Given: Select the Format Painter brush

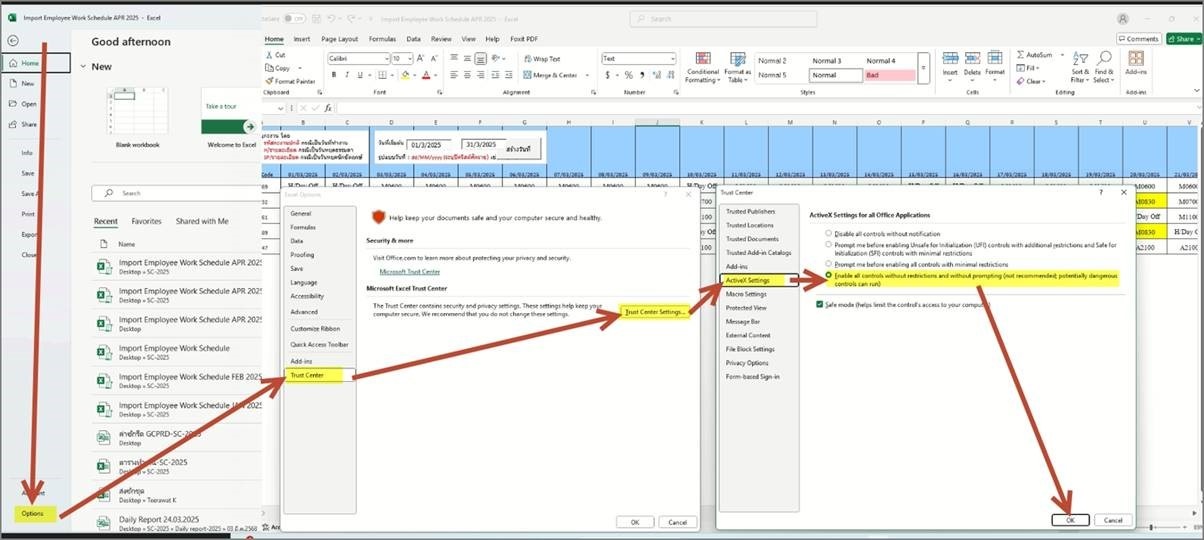Looking at the screenshot, I should 269,81.
